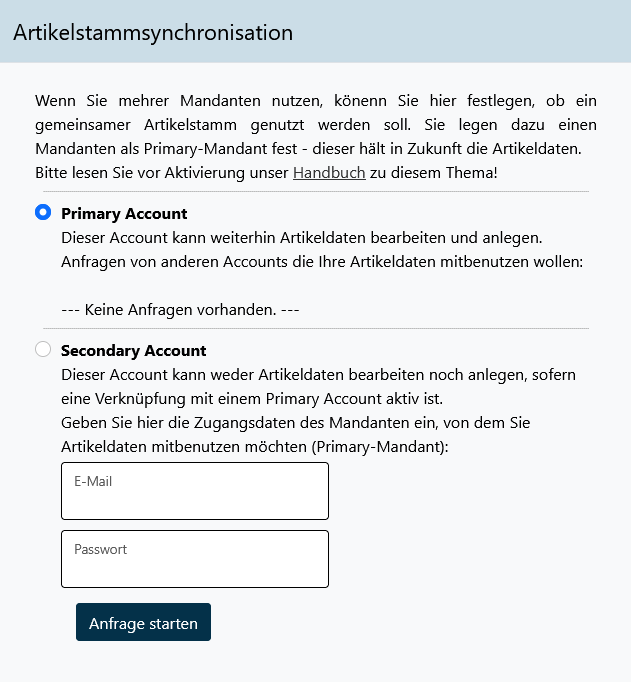Click the bold 'Secondary Account' label

click(133, 351)
